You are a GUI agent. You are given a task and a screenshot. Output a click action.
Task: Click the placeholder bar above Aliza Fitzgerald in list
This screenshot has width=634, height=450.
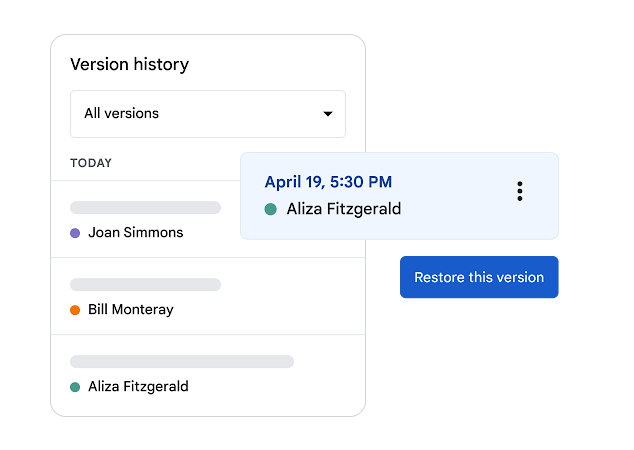point(182,361)
